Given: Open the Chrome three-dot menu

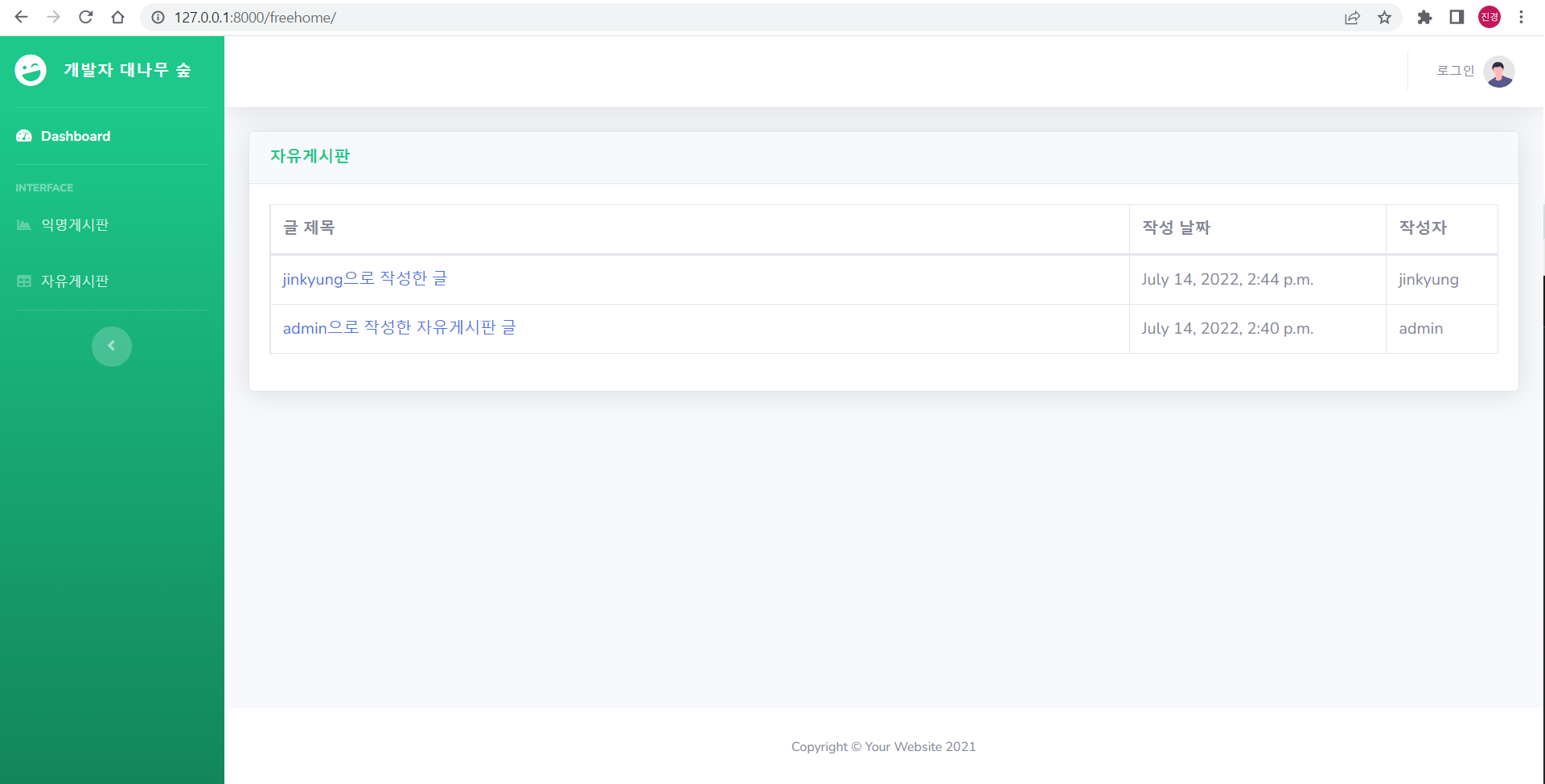Looking at the screenshot, I should coord(1521,17).
